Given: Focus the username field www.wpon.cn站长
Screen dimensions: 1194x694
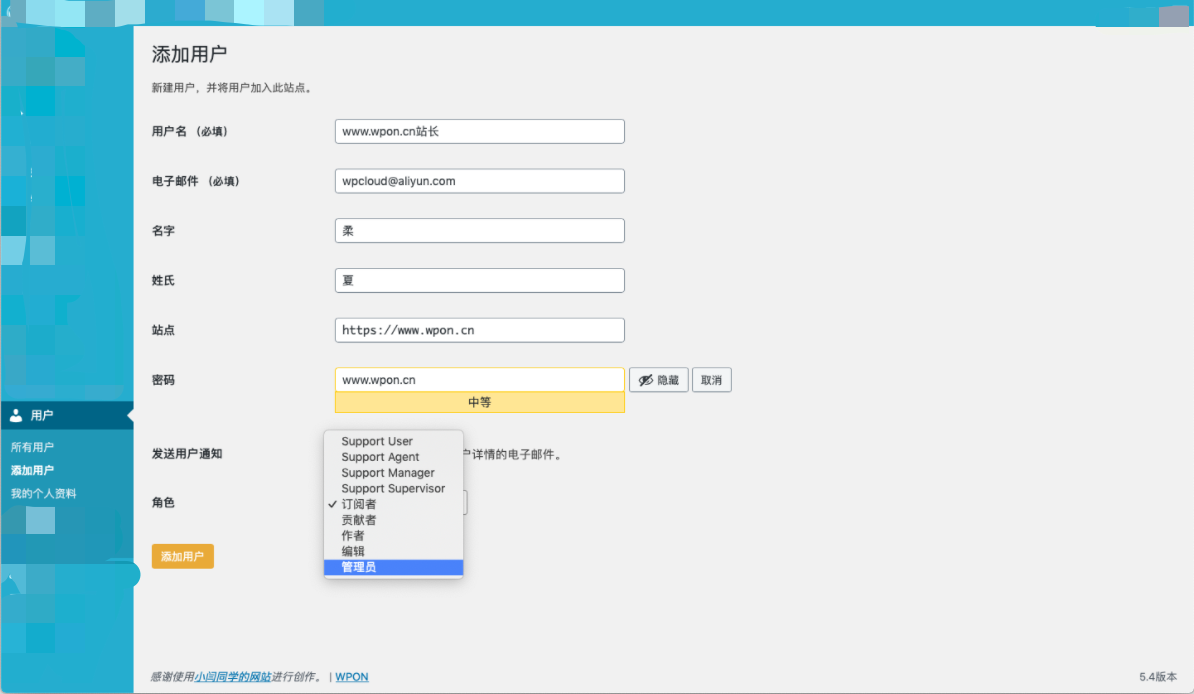Looking at the screenshot, I should [480, 131].
